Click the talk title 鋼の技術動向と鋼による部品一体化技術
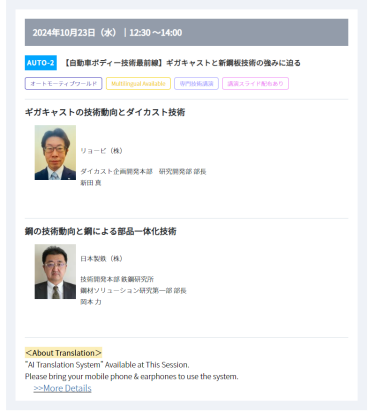This screenshot has width=375, height=412. click(101, 231)
